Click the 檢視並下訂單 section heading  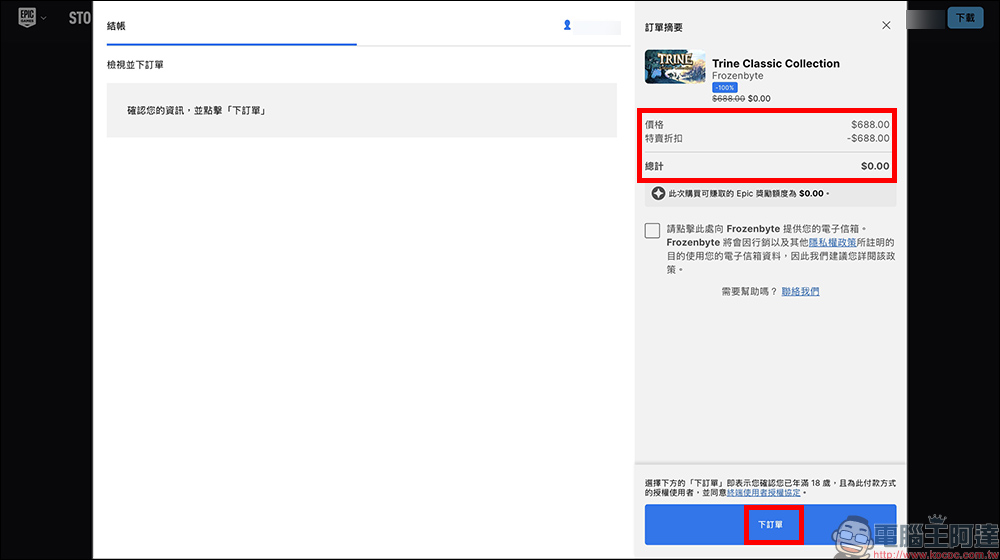135,65
